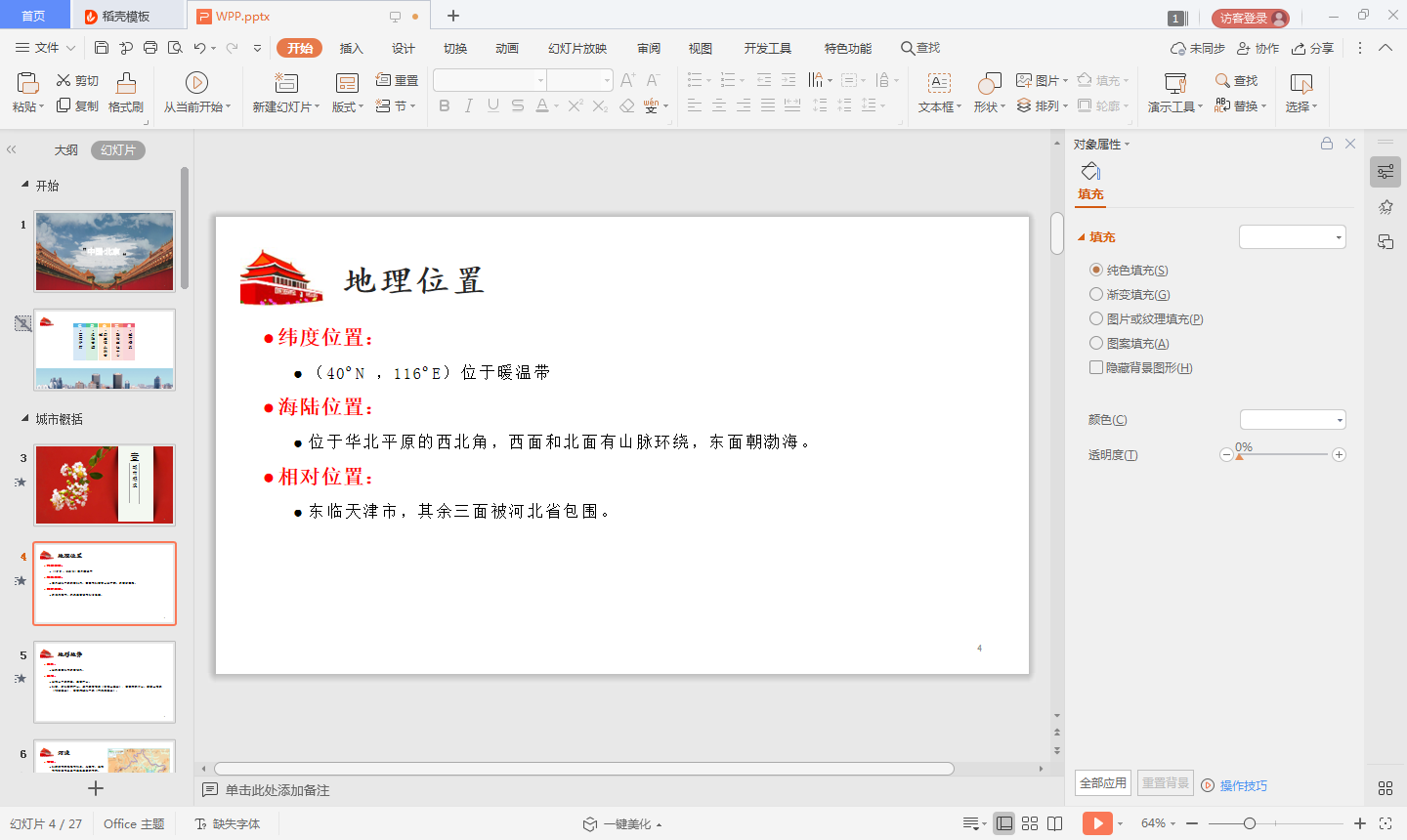This screenshot has height=840, width=1407.
Task: Click the Share (分享) button
Action: (x=1312, y=48)
